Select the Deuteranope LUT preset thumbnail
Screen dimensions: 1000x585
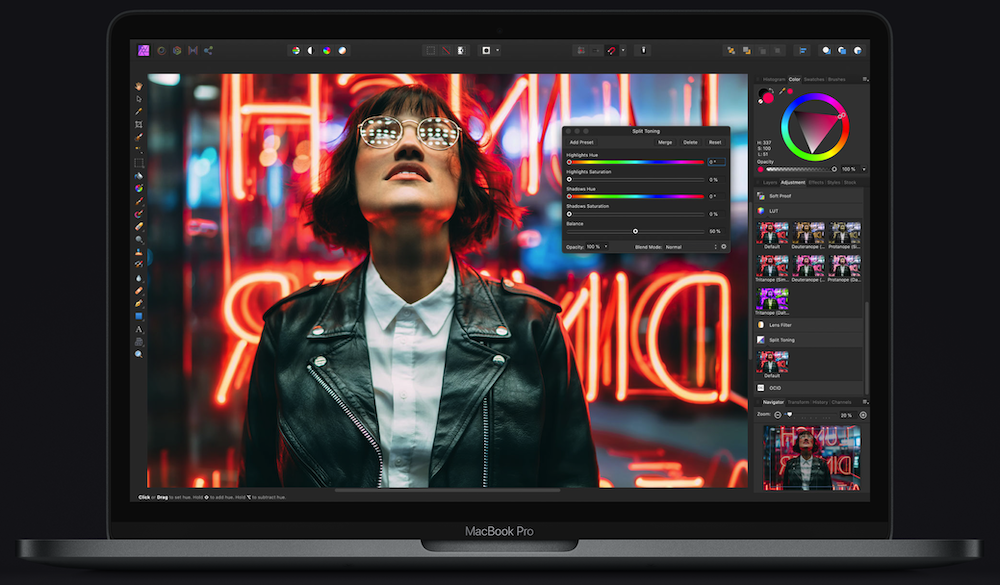(x=809, y=234)
